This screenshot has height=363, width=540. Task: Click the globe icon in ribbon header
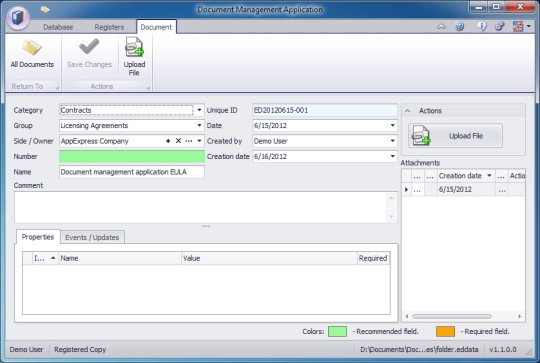(459, 26)
